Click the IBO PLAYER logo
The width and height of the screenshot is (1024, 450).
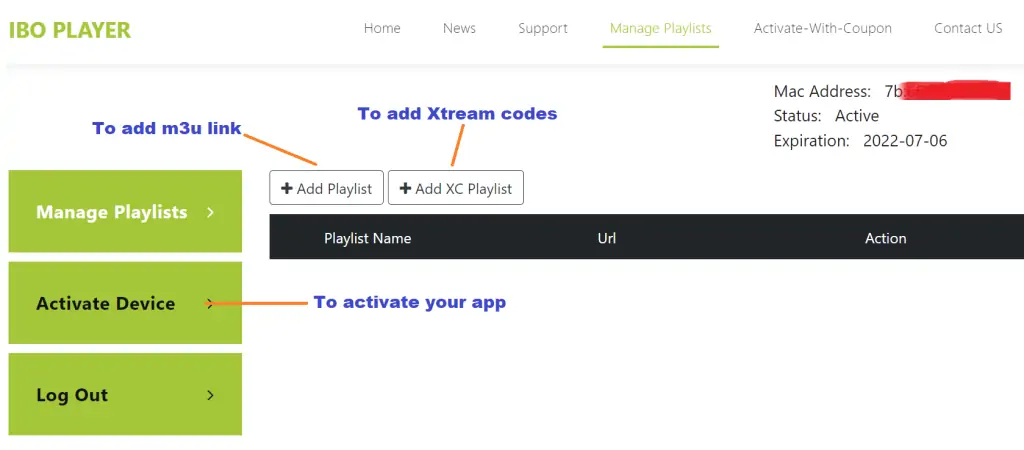coord(70,29)
